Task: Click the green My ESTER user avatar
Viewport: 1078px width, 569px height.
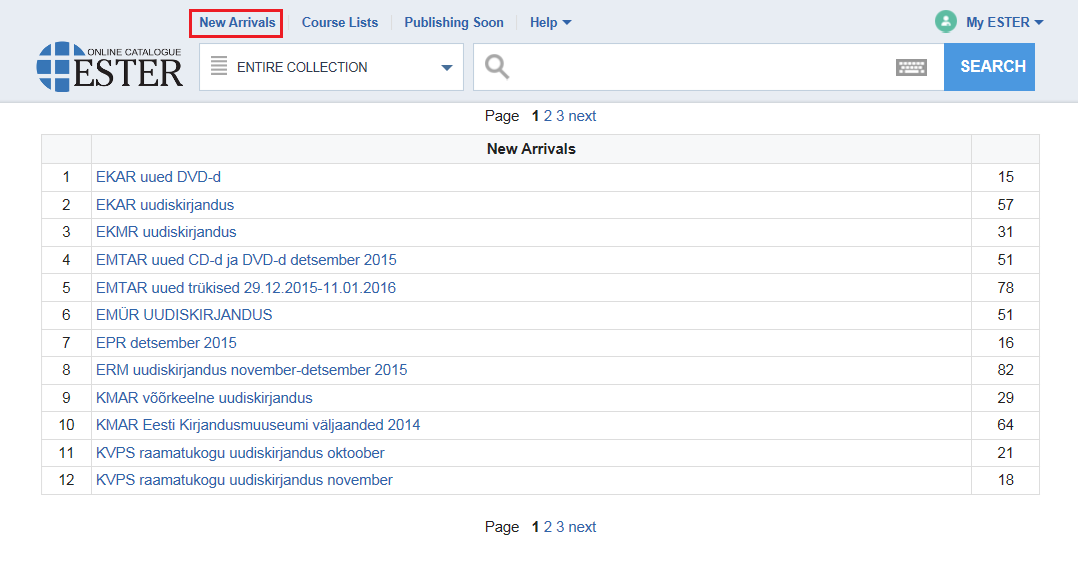Action: [x=946, y=22]
